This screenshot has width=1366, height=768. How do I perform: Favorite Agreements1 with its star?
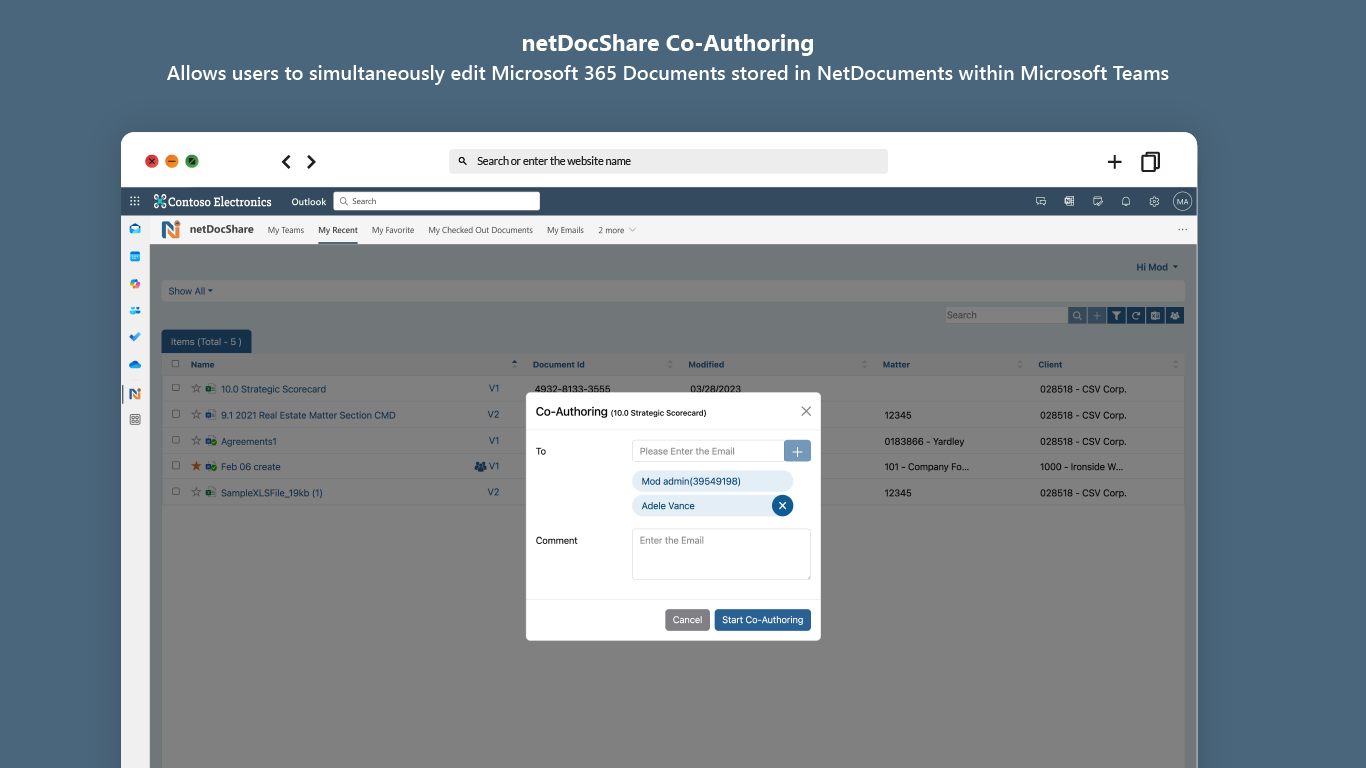tap(196, 440)
